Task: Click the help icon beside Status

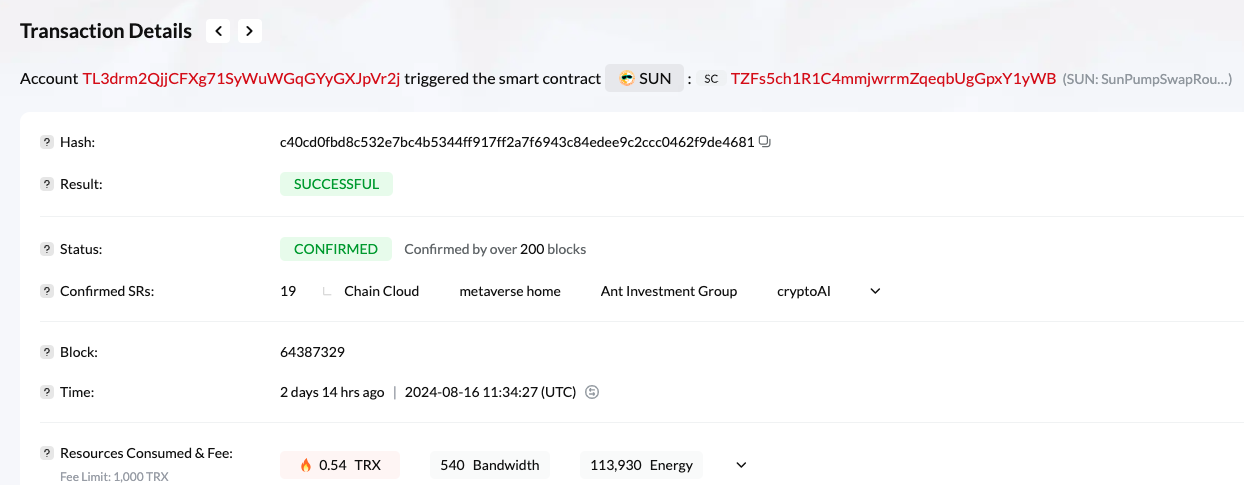Action: (46, 249)
